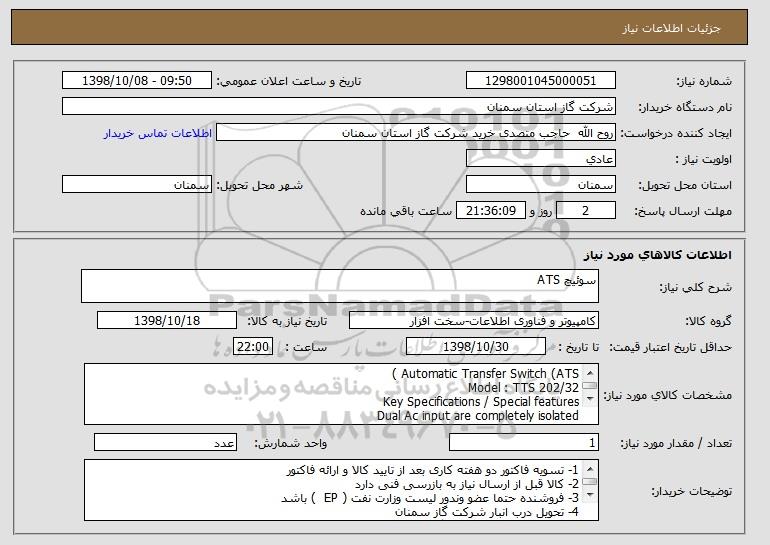Click the line Dual Ac input are completely isolated
770x545 pixels.
click(478, 416)
